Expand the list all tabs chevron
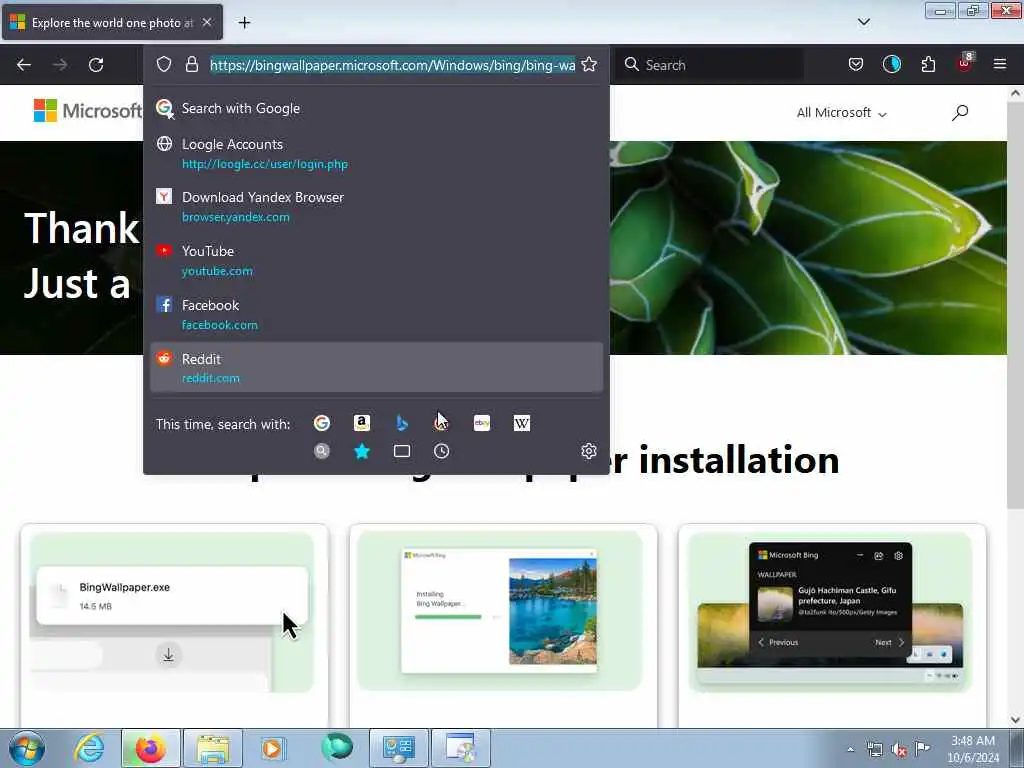The image size is (1024, 768). (x=863, y=22)
